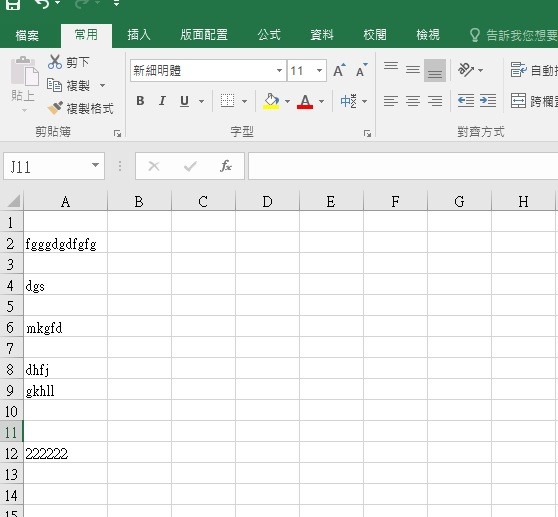The height and width of the screenshot is (517, 558).
Task: Click the Increase Indent icon
Action: coord(488,101)
